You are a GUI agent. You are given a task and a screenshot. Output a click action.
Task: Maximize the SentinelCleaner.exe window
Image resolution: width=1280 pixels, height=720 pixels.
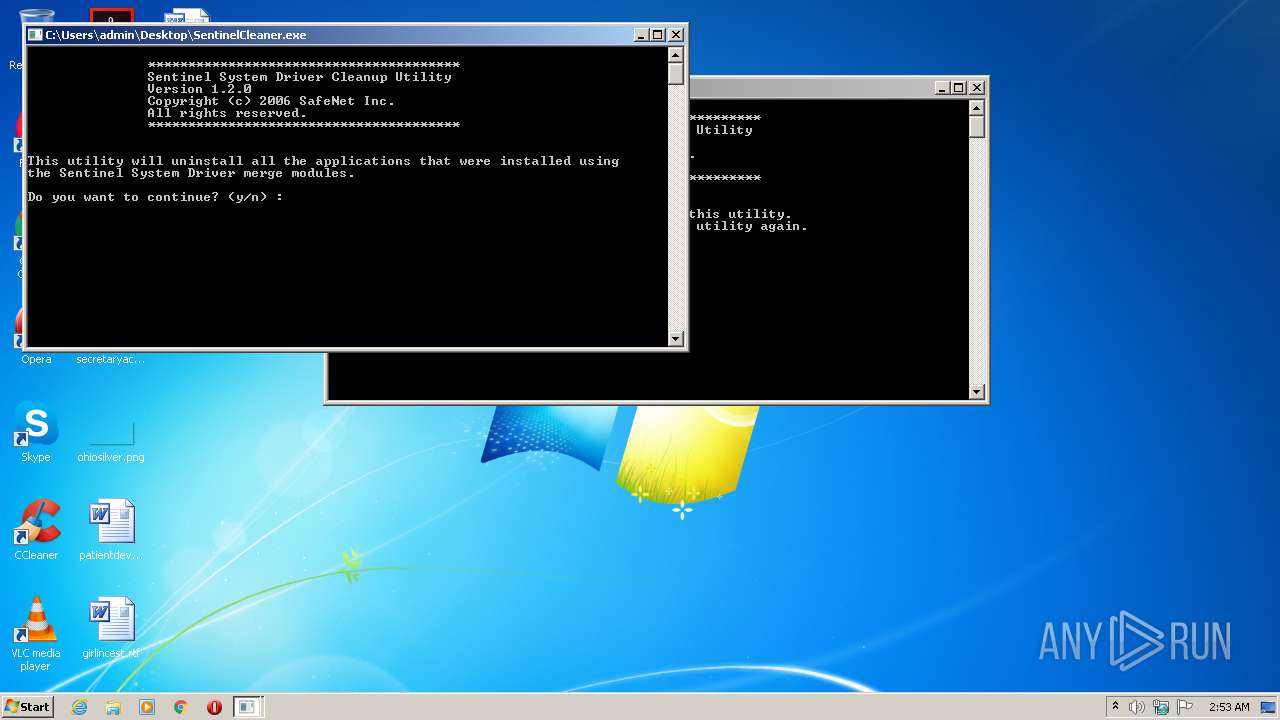658,35
